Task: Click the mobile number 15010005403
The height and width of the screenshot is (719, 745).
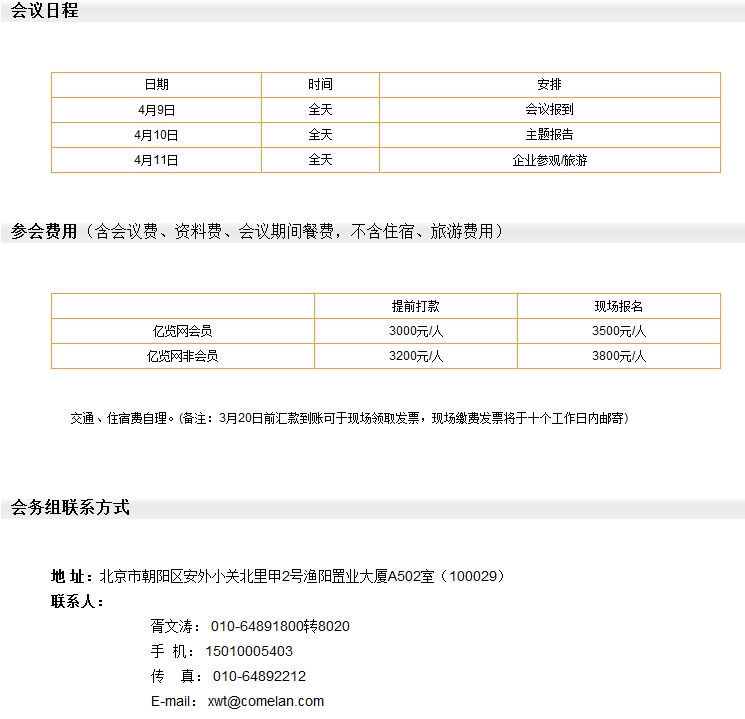Action: point(249,651)
